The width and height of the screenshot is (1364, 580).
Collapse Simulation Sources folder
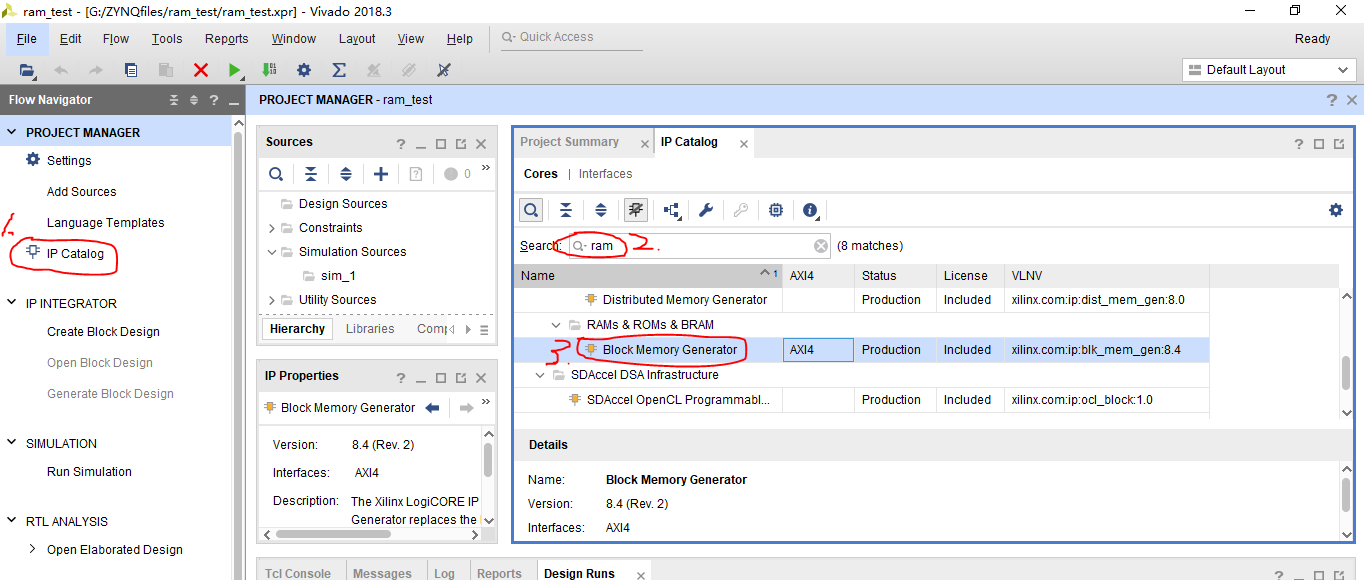[271, 252]
